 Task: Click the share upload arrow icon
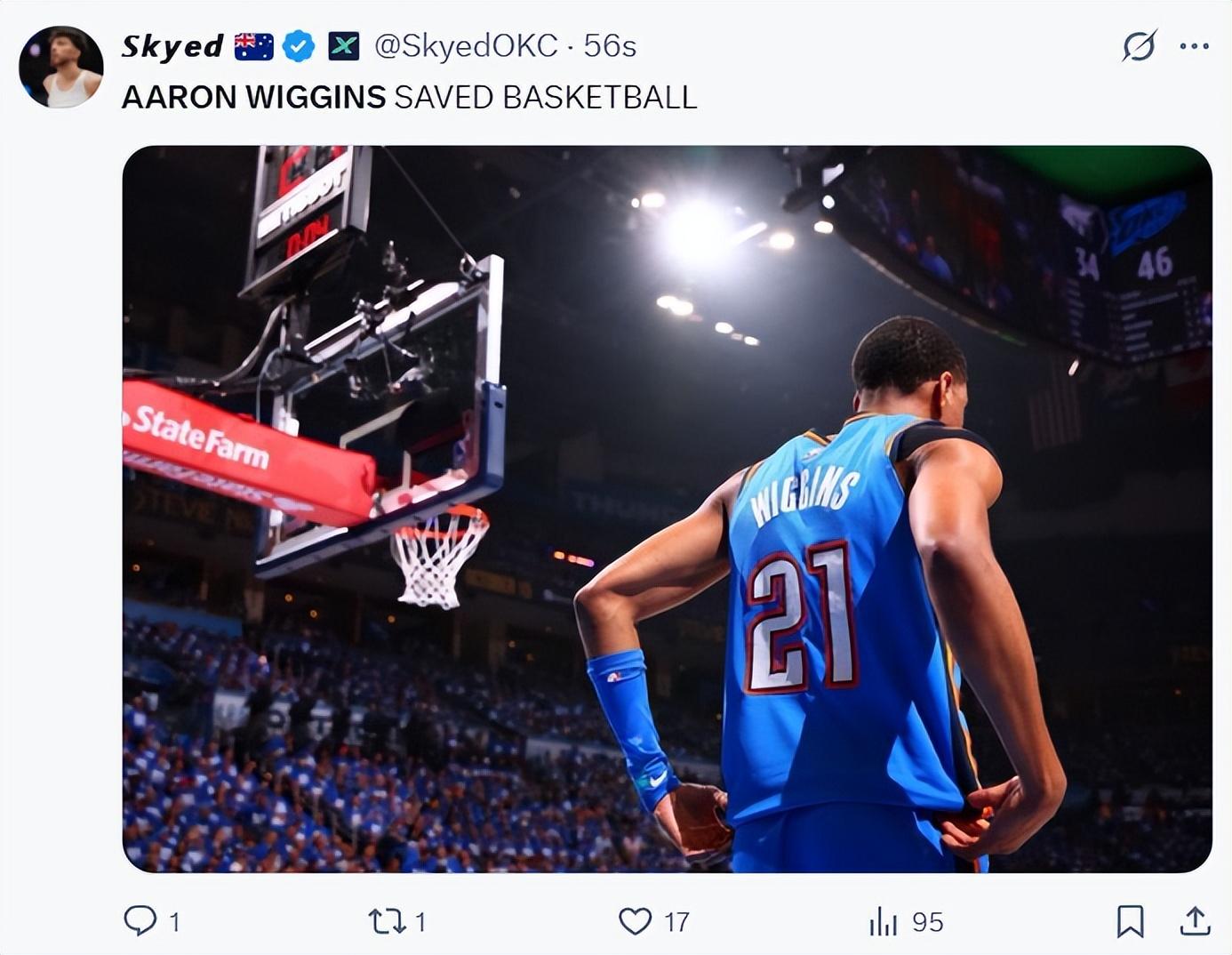click(1196, 921)
